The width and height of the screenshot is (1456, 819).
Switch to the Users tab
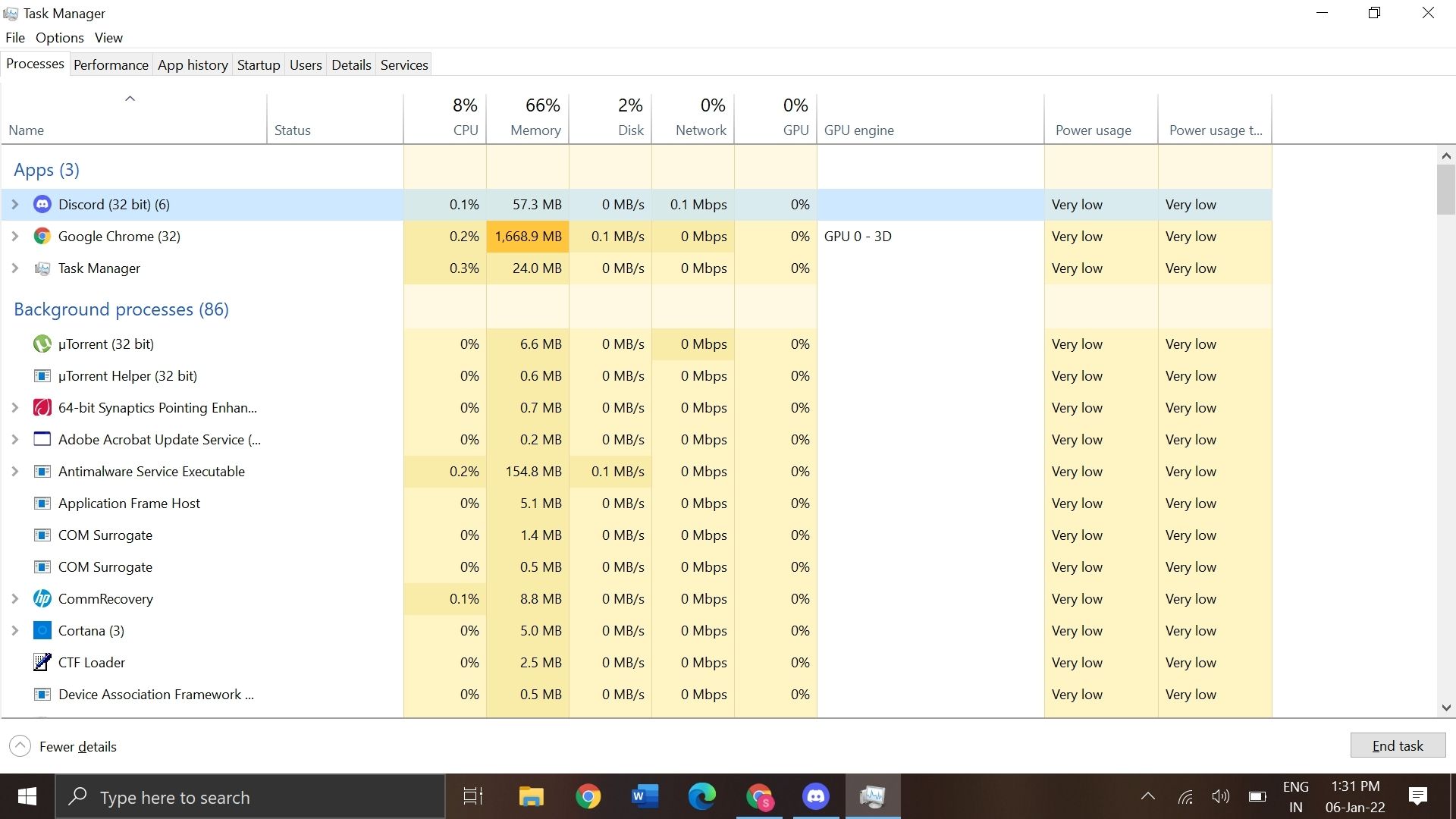click(306, 65)
